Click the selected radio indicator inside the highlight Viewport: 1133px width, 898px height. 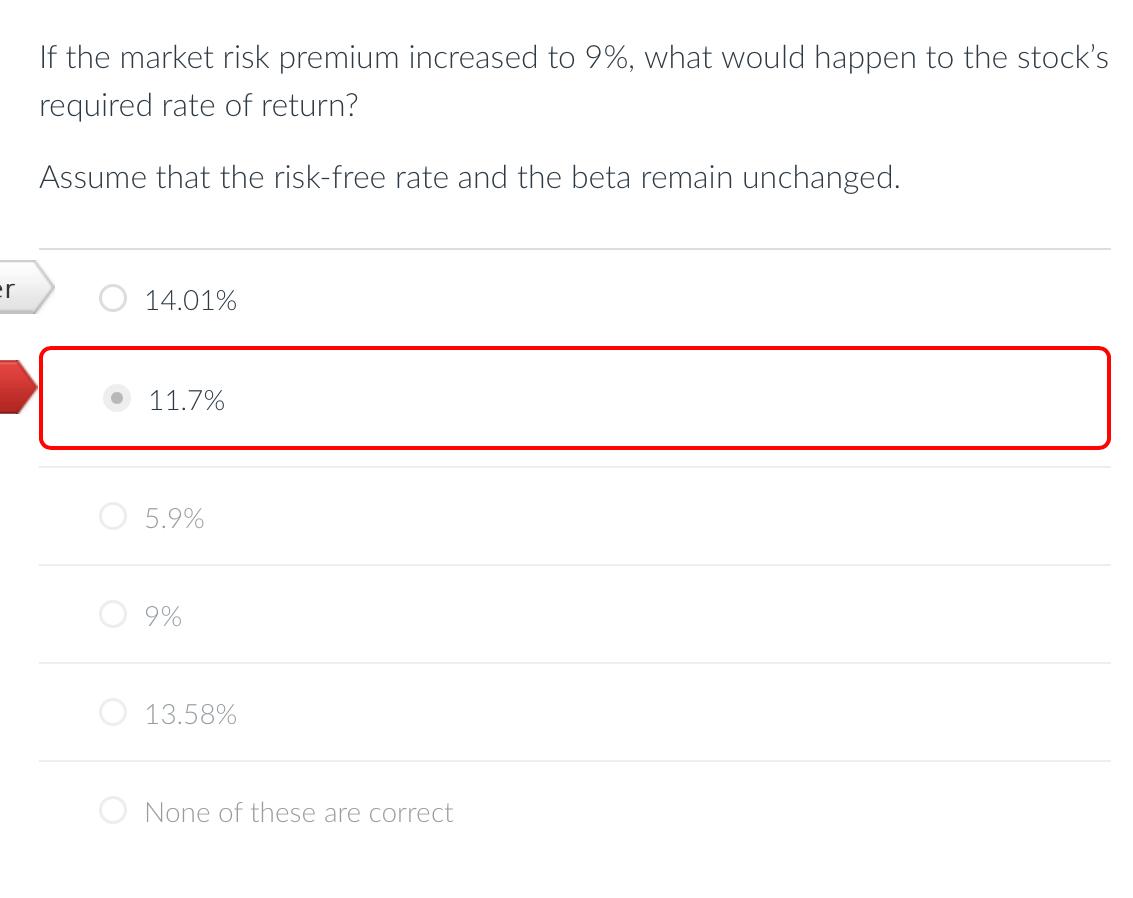(x=117, y=398)
